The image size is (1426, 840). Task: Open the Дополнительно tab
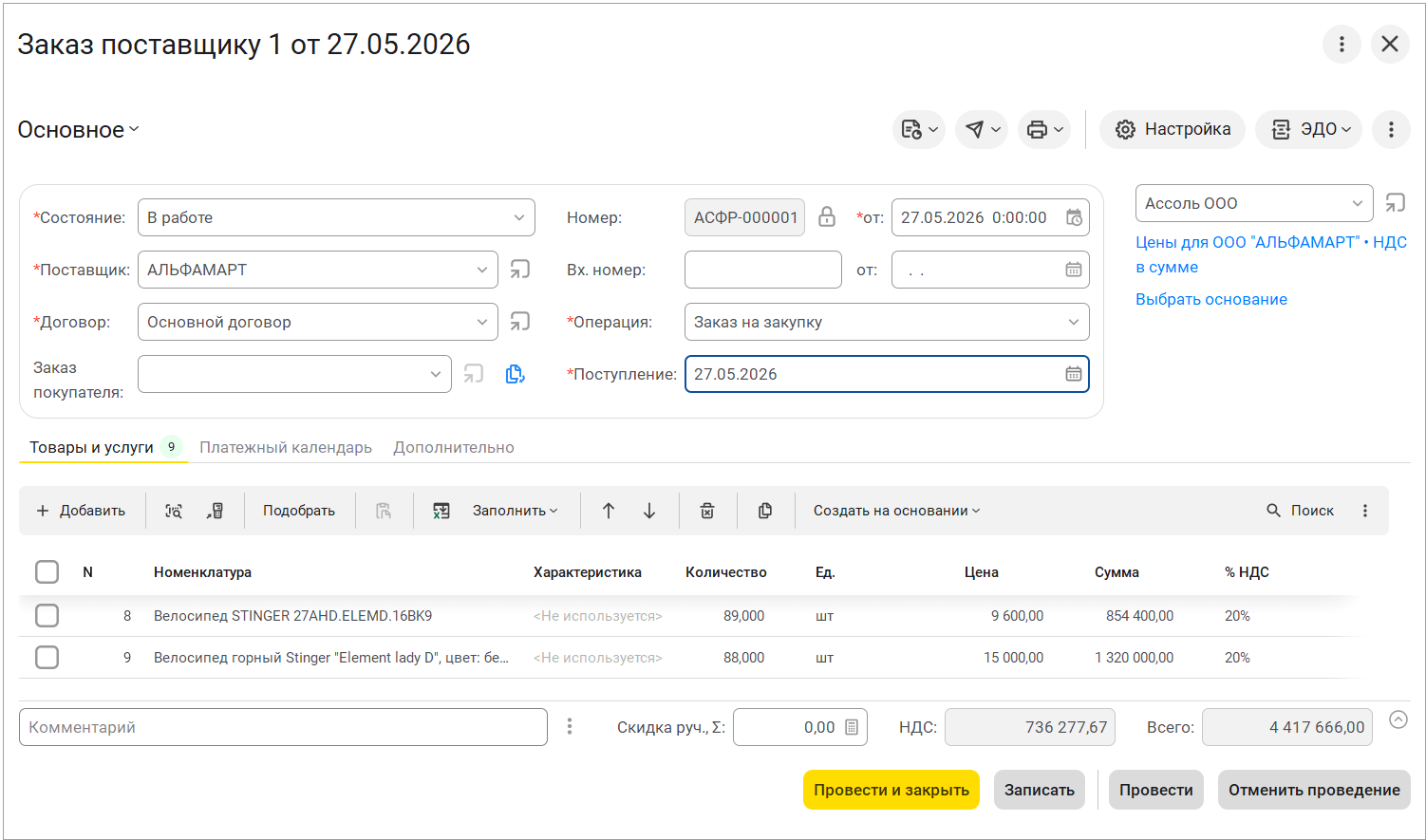[454, 447]
